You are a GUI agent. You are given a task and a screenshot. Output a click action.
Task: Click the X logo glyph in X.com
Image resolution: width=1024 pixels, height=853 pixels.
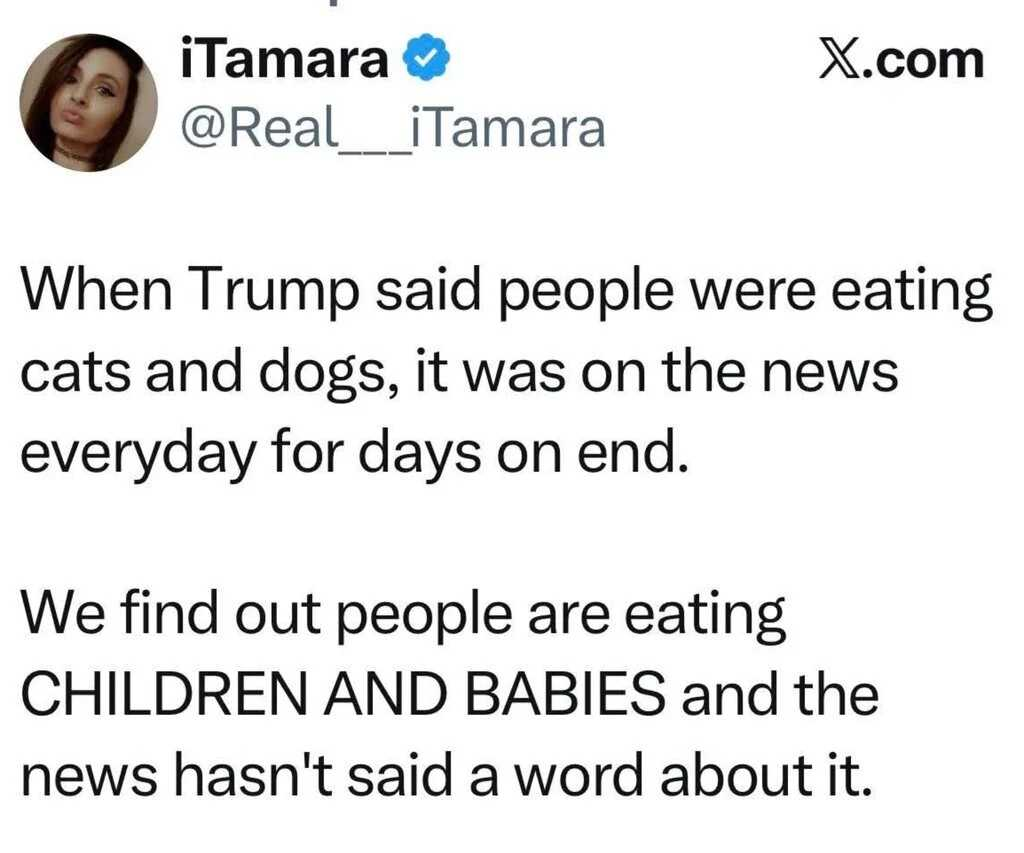pos(839,61)
